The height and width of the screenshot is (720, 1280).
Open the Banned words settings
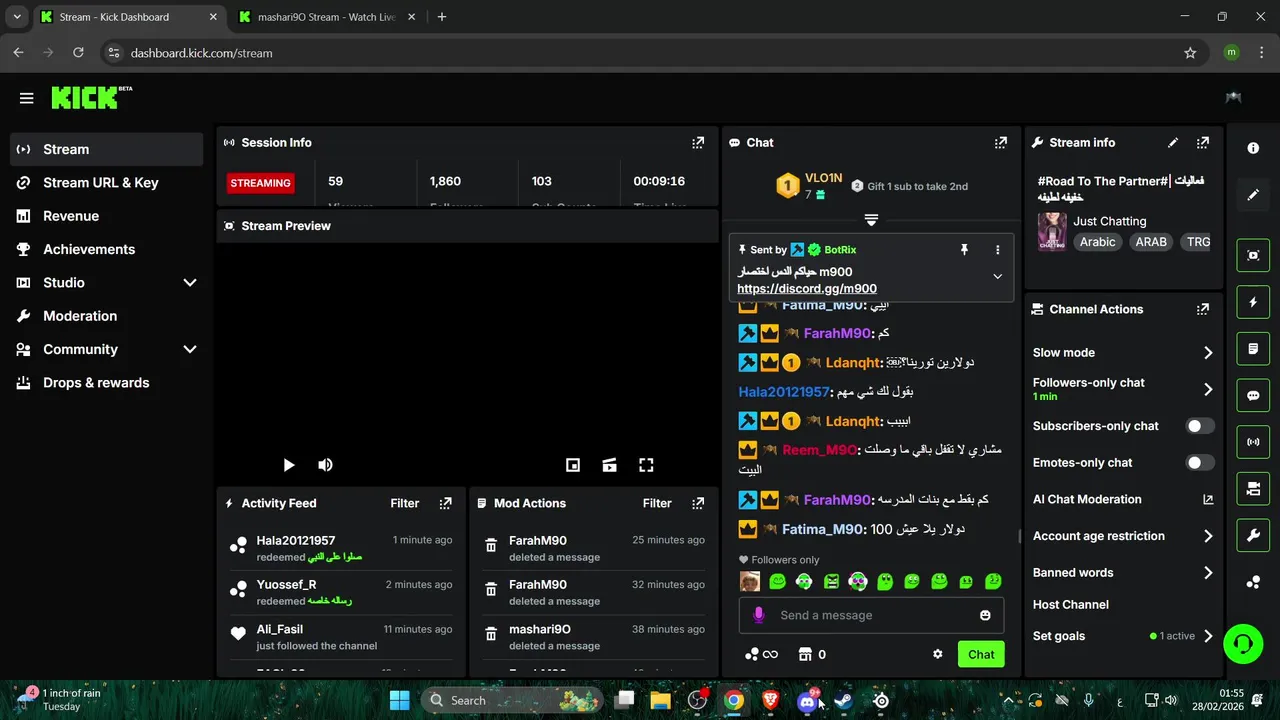click(1123, 573)
